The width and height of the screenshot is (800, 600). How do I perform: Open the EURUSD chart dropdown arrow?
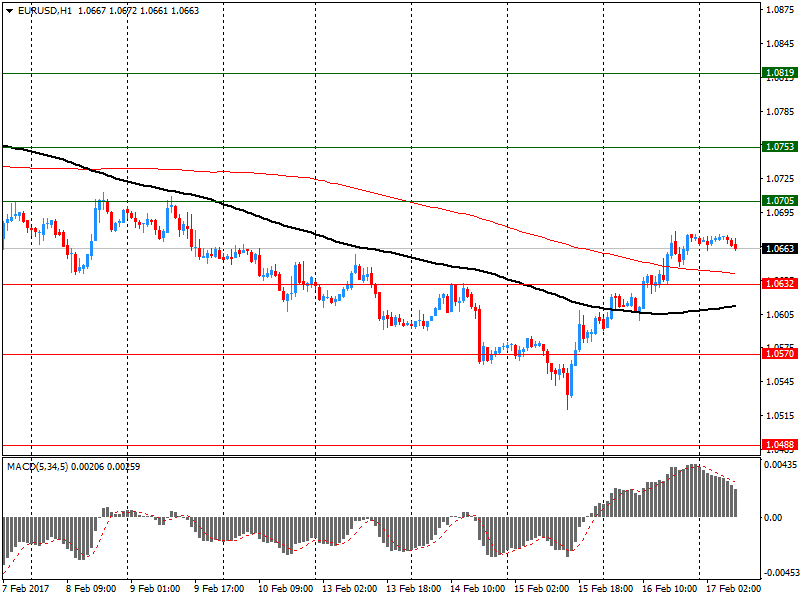[10, 11]
